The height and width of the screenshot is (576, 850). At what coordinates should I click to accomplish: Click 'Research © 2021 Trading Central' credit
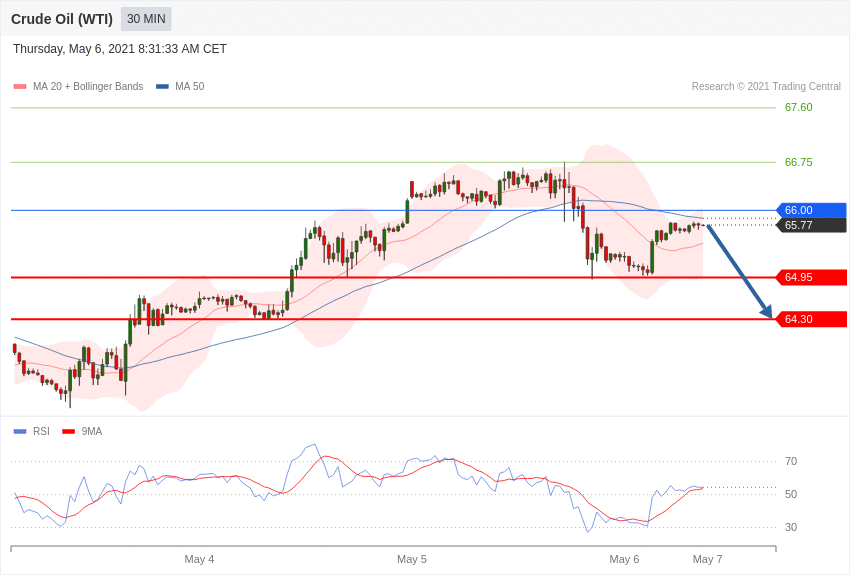pyautogui.click(x=766, y=86)
